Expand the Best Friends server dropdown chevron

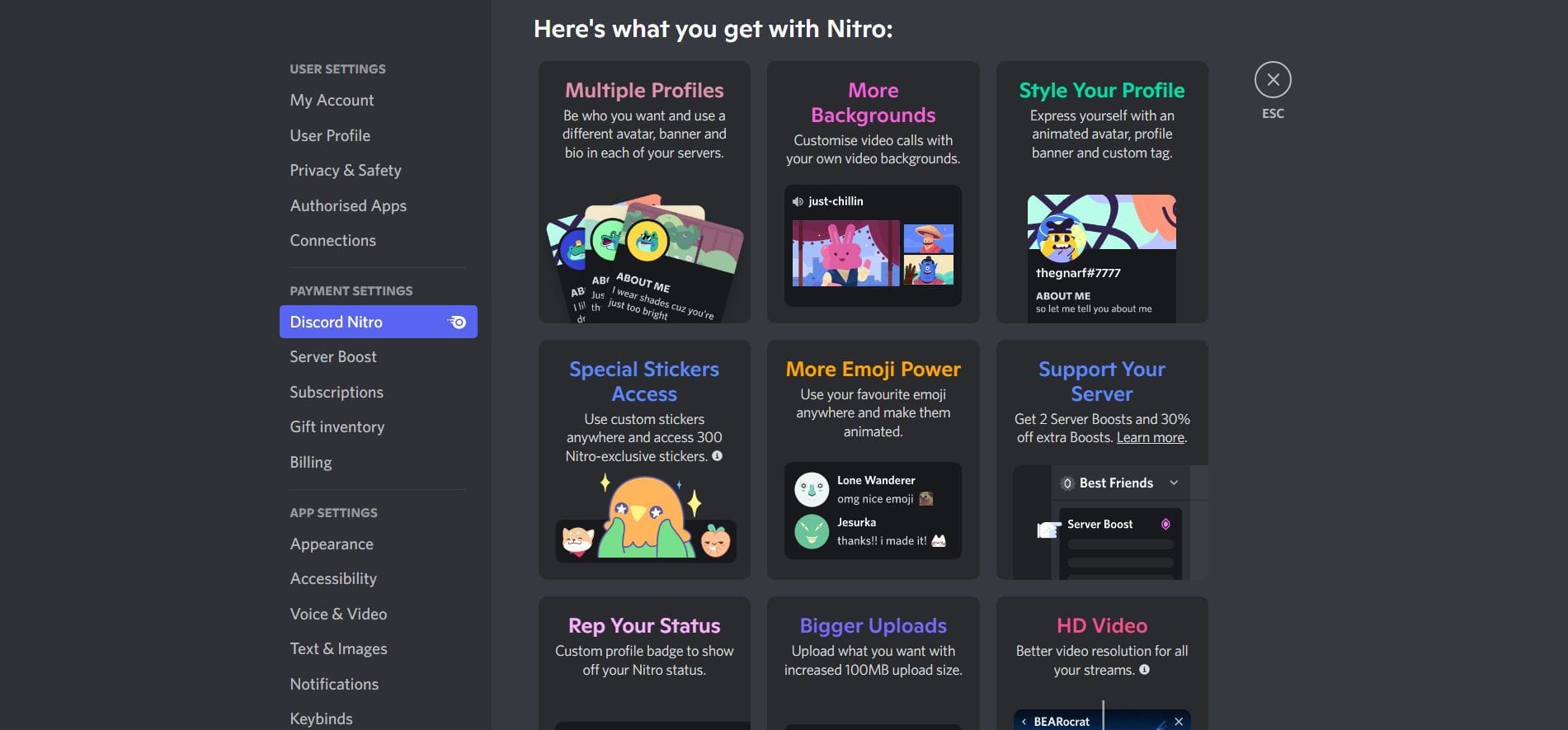(x=1174, y=483)
